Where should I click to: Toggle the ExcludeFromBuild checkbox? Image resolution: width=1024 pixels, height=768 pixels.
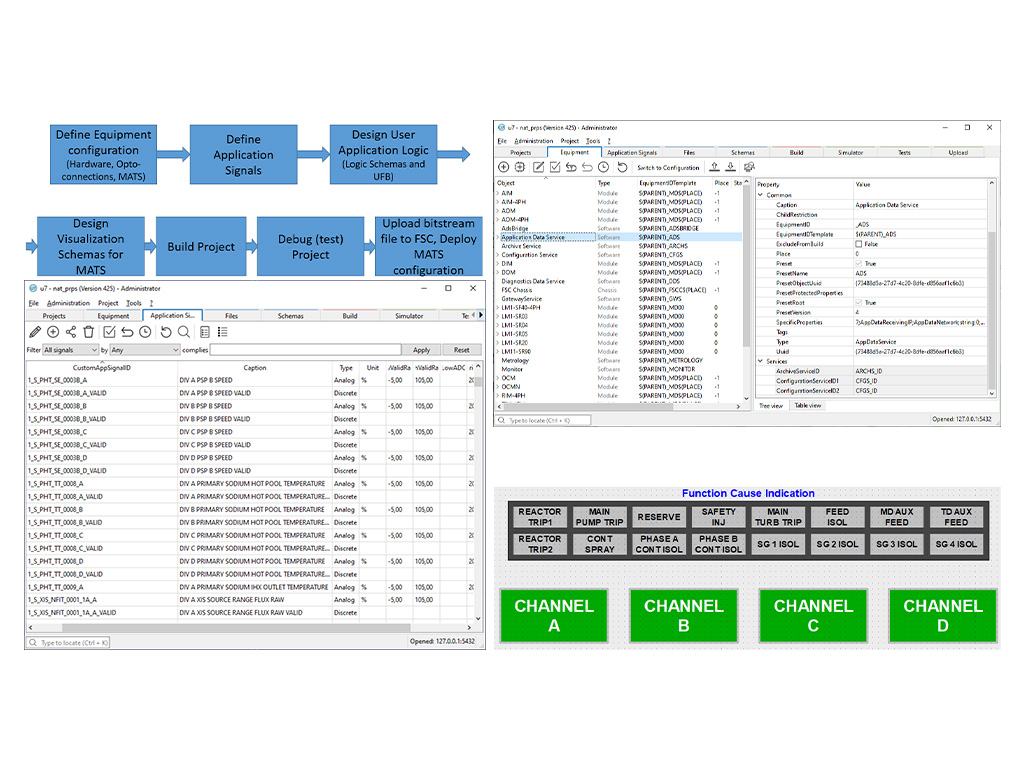[x=859, y=244]
